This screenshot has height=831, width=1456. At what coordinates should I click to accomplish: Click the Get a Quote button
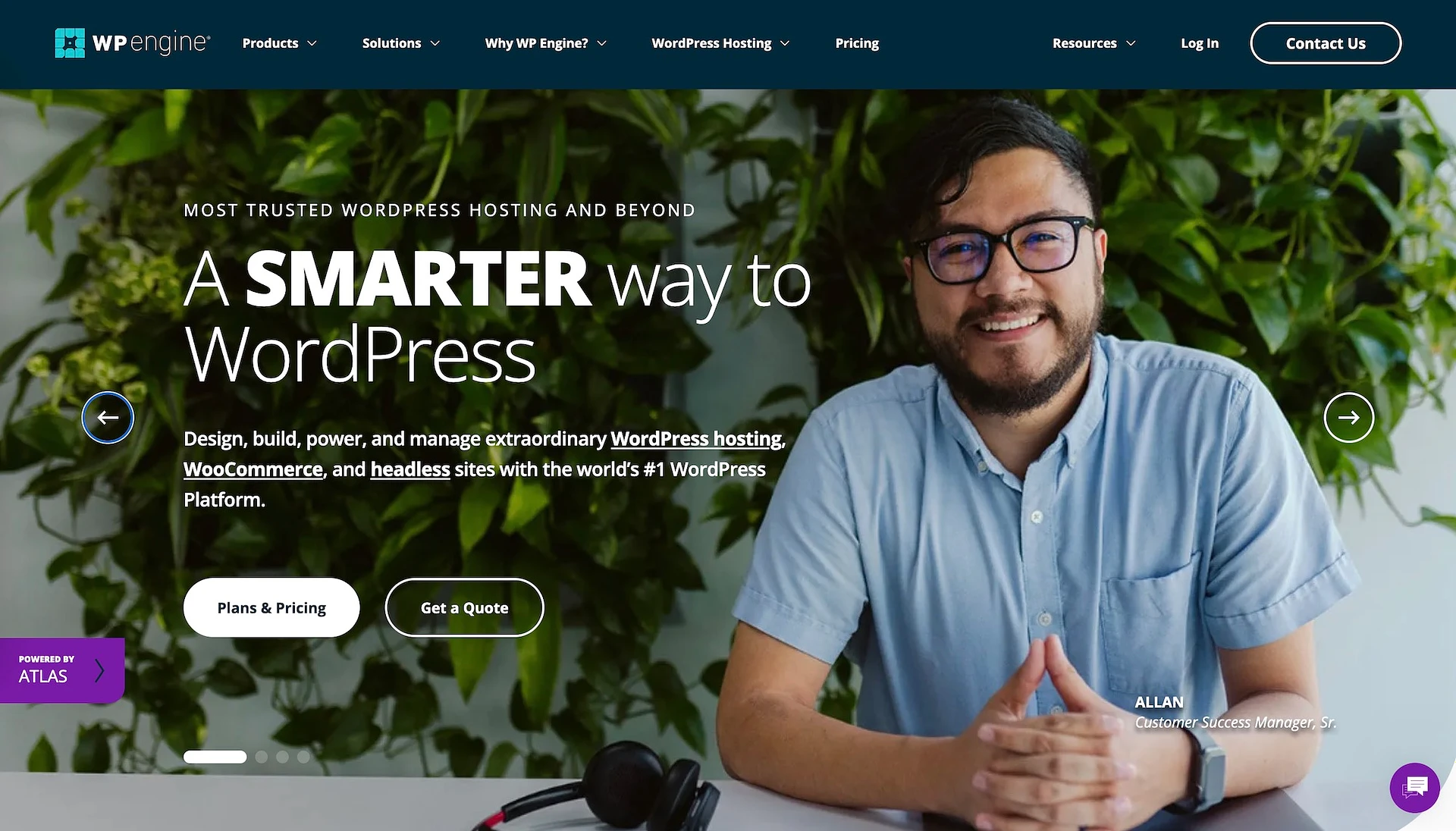click(464, 607)
